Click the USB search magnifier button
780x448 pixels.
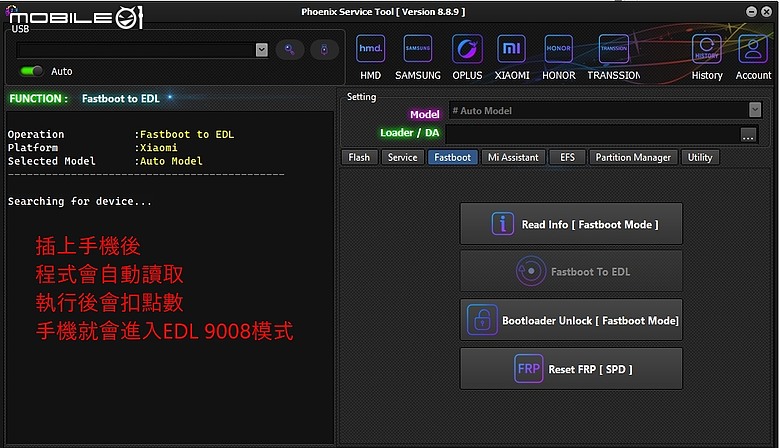coord(290,50)
